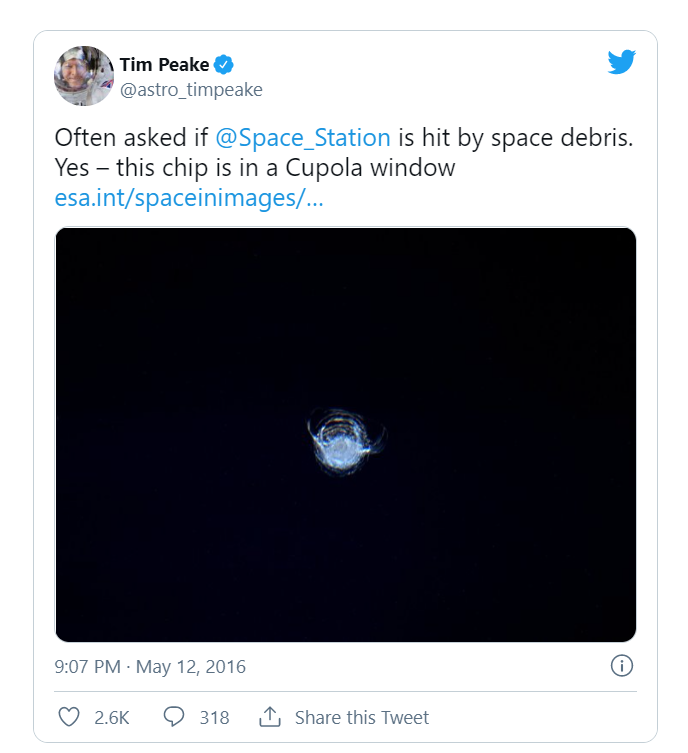Open the tweet info circle icon
688x753 pixels.
tap(620, 666)
